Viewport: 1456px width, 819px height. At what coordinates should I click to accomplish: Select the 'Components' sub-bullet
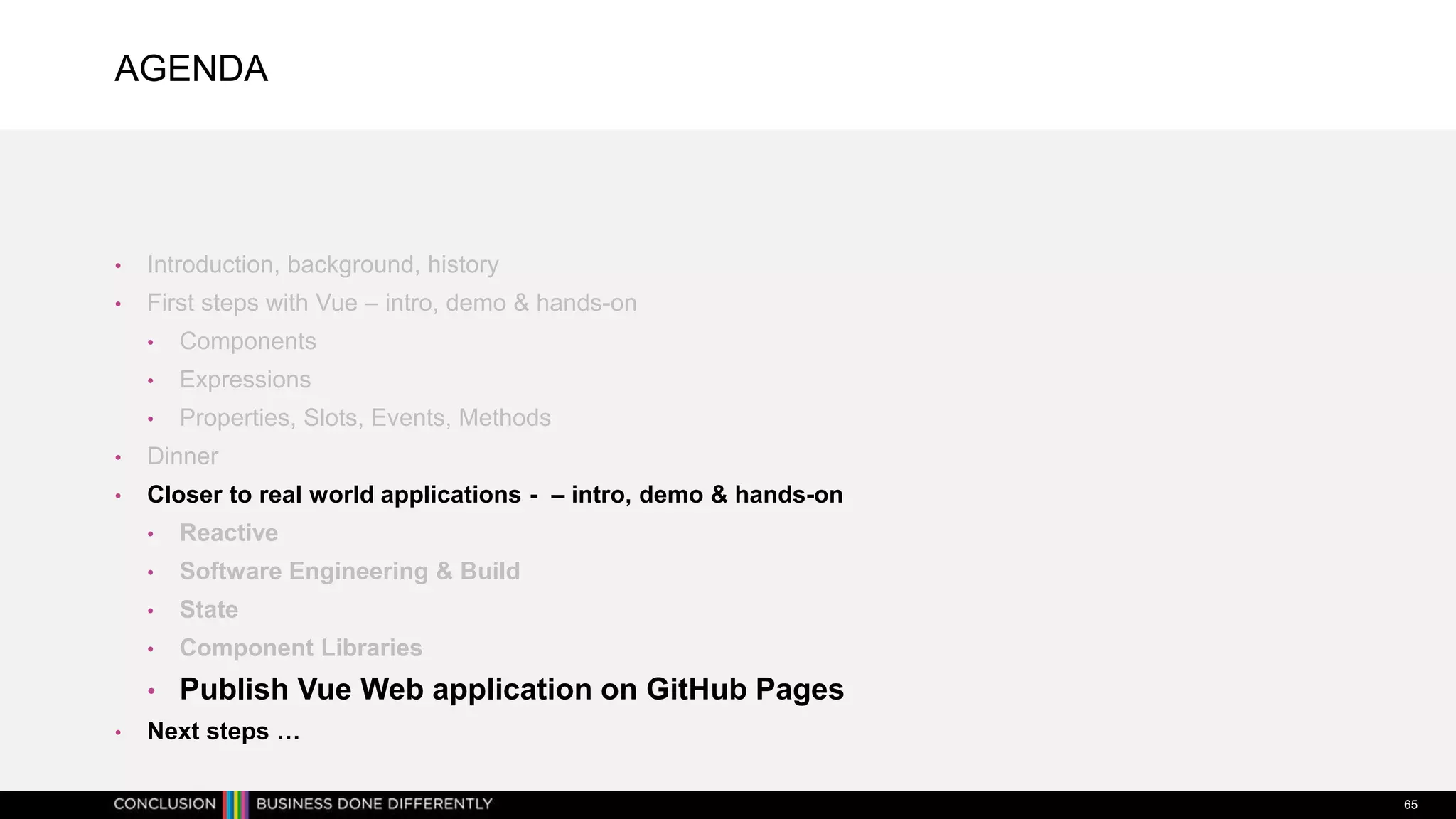(x=248, y=341)
